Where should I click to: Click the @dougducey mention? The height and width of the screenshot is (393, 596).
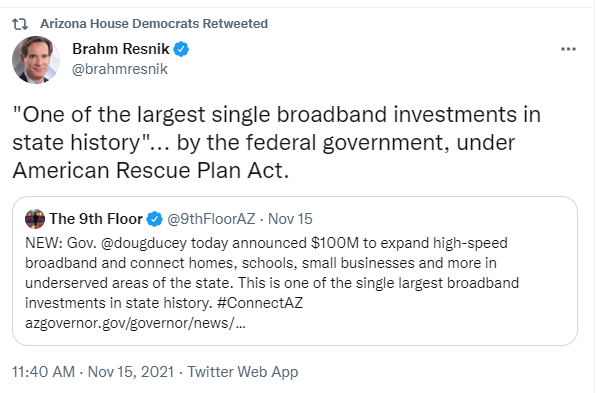pyautogui.click(x=144, y=243)
